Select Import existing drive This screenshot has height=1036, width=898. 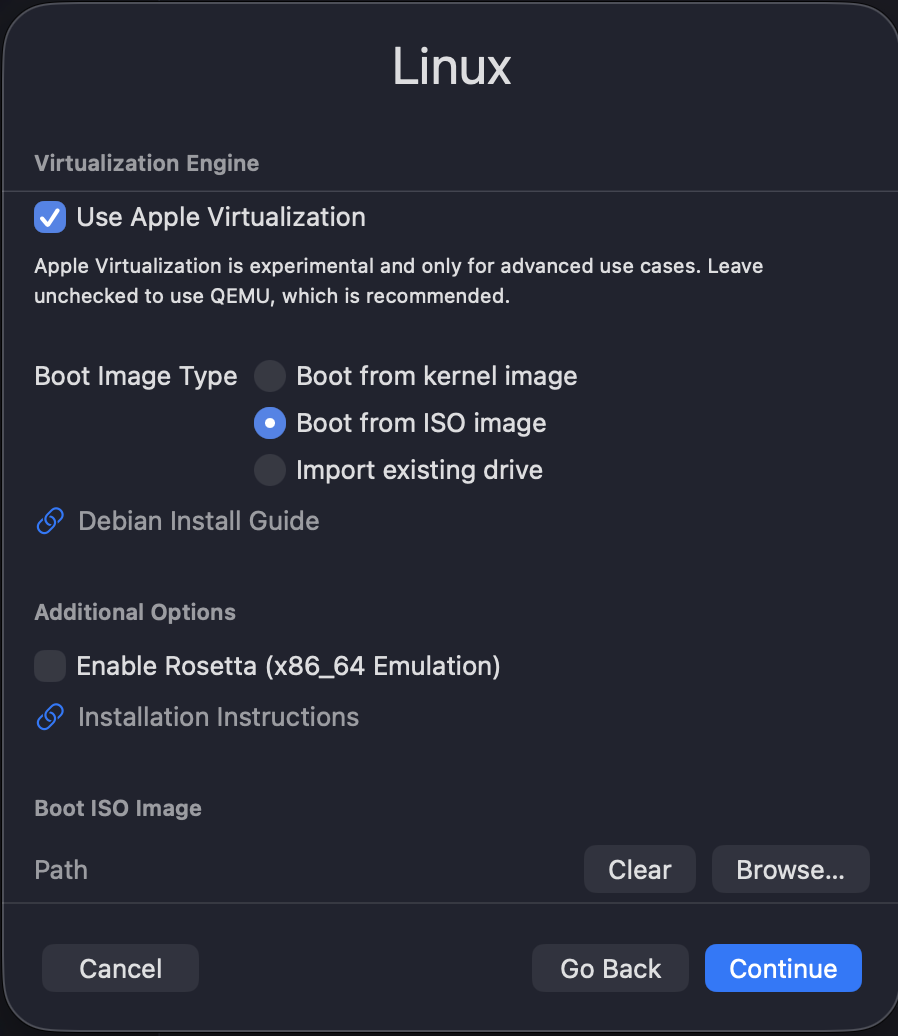tap(268, 470)
